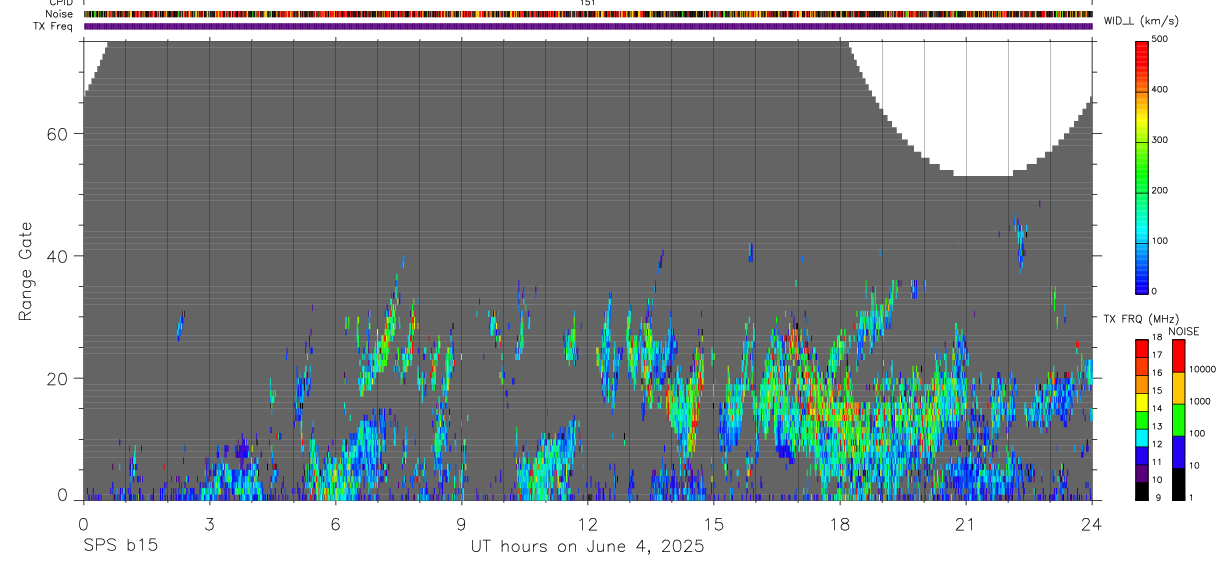Click the 9 MHz frequency legend value
The height and width of the screenshot is (567, 1228).
[x=1160, y=497]
